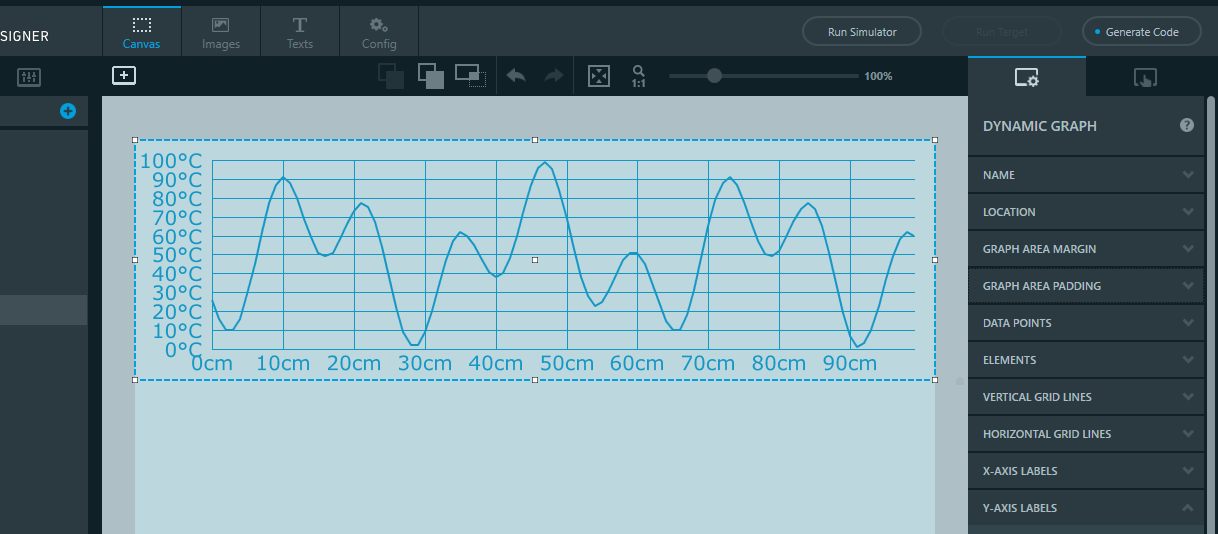The width and height of the screenshot is (1218, 534).
Task: Expand the GRAPH AREA PADDING section
Action: click(1086, 286)
